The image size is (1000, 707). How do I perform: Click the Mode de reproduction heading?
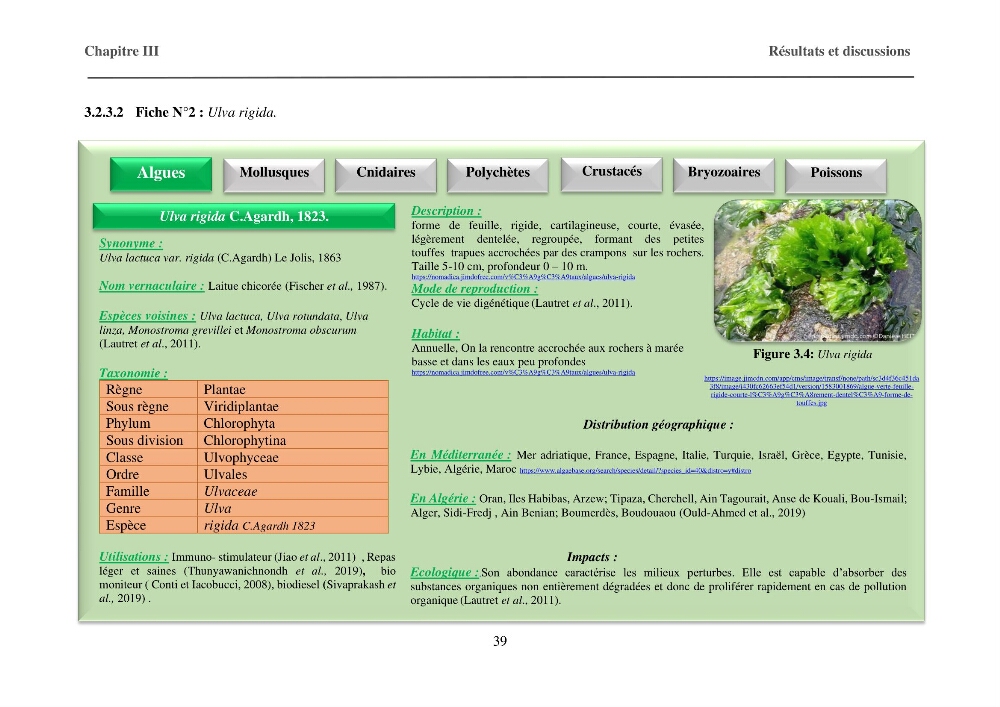(474, 288)
